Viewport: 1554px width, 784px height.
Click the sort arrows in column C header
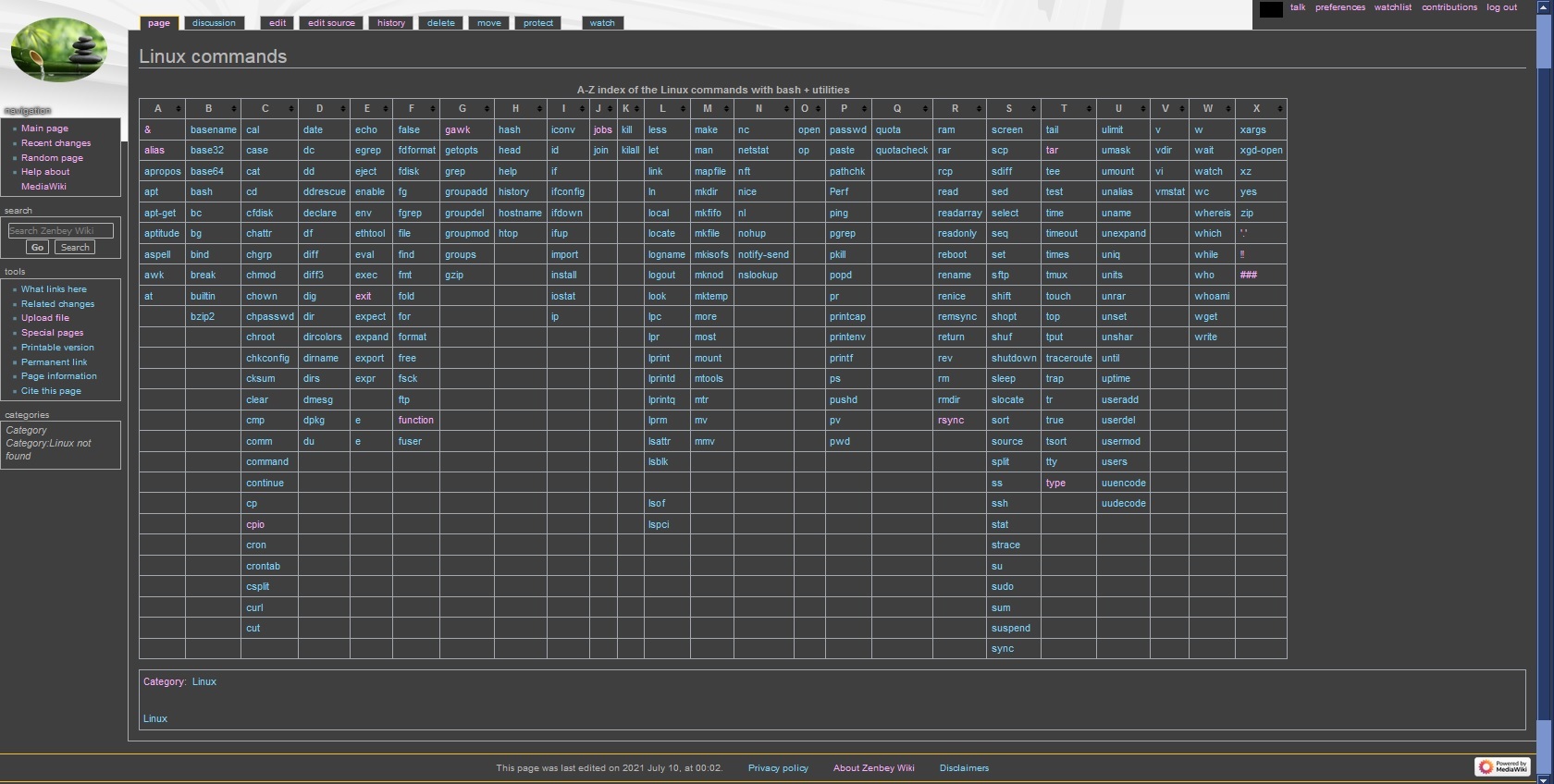(290, 109)
